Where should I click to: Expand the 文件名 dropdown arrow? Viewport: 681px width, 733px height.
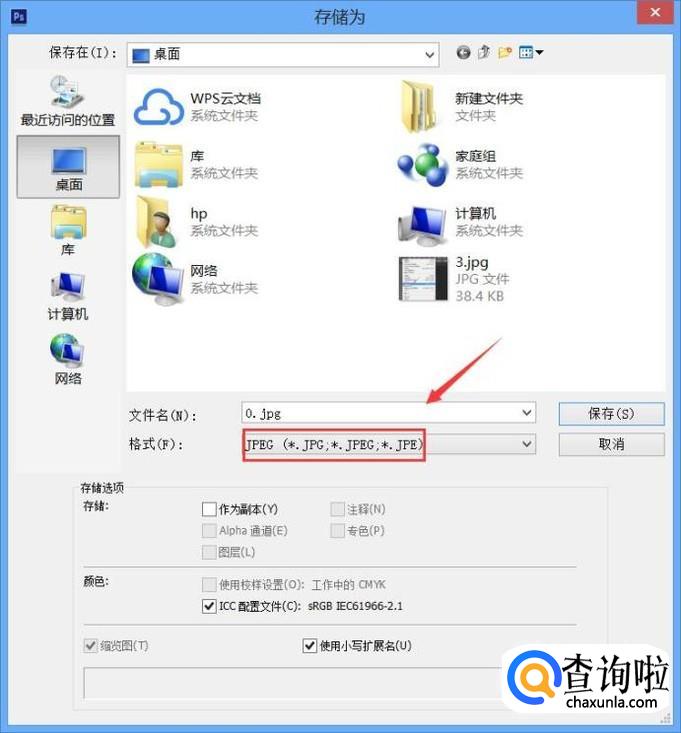pos(526,413)
